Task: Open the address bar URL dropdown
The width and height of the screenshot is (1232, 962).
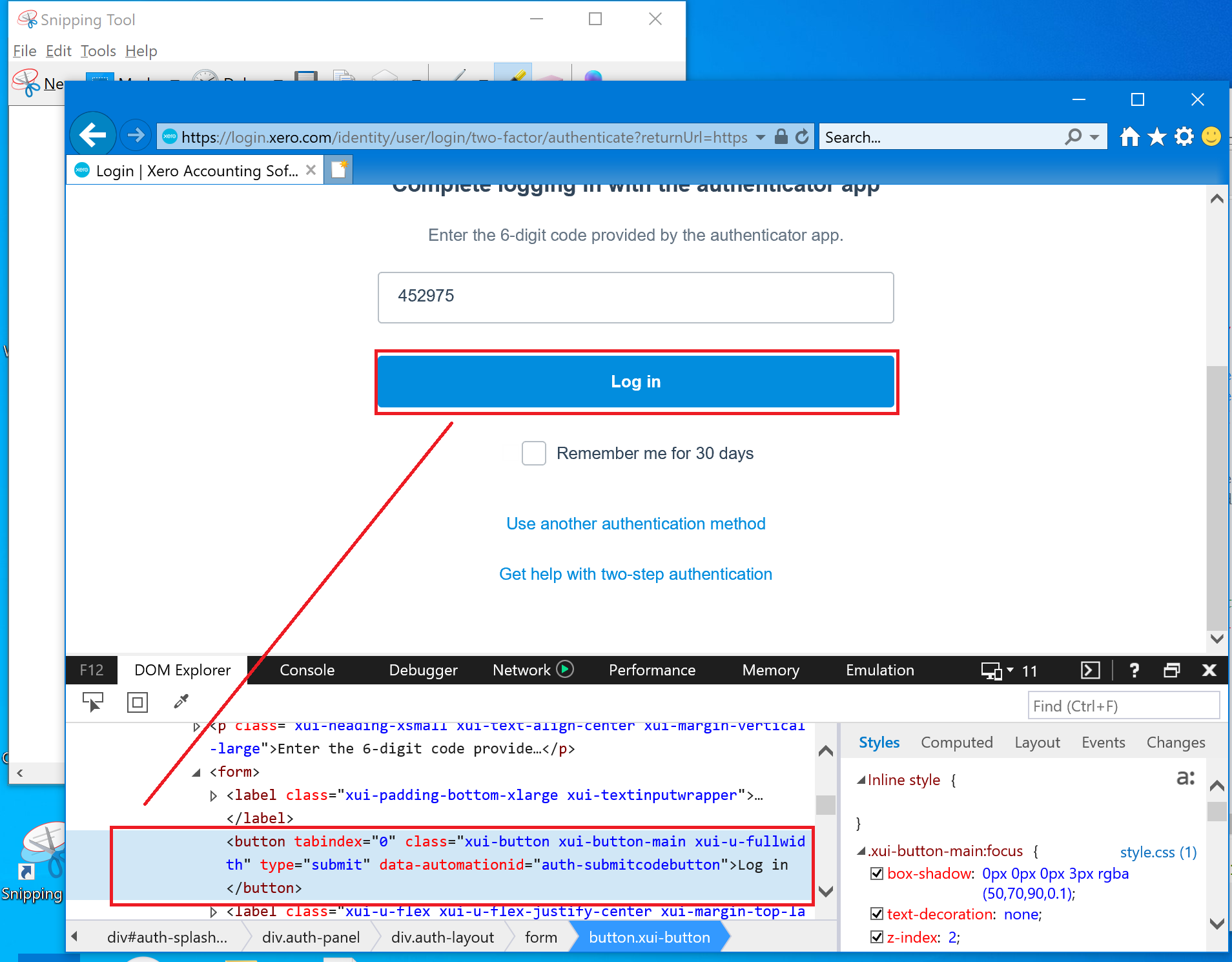Action: pyautogui.click(x=760, y=137)
